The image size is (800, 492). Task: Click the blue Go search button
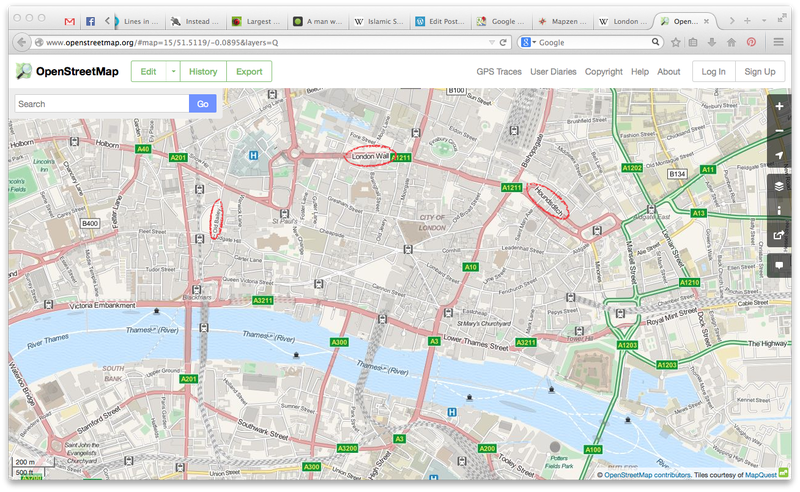click(x=203, y=104)
